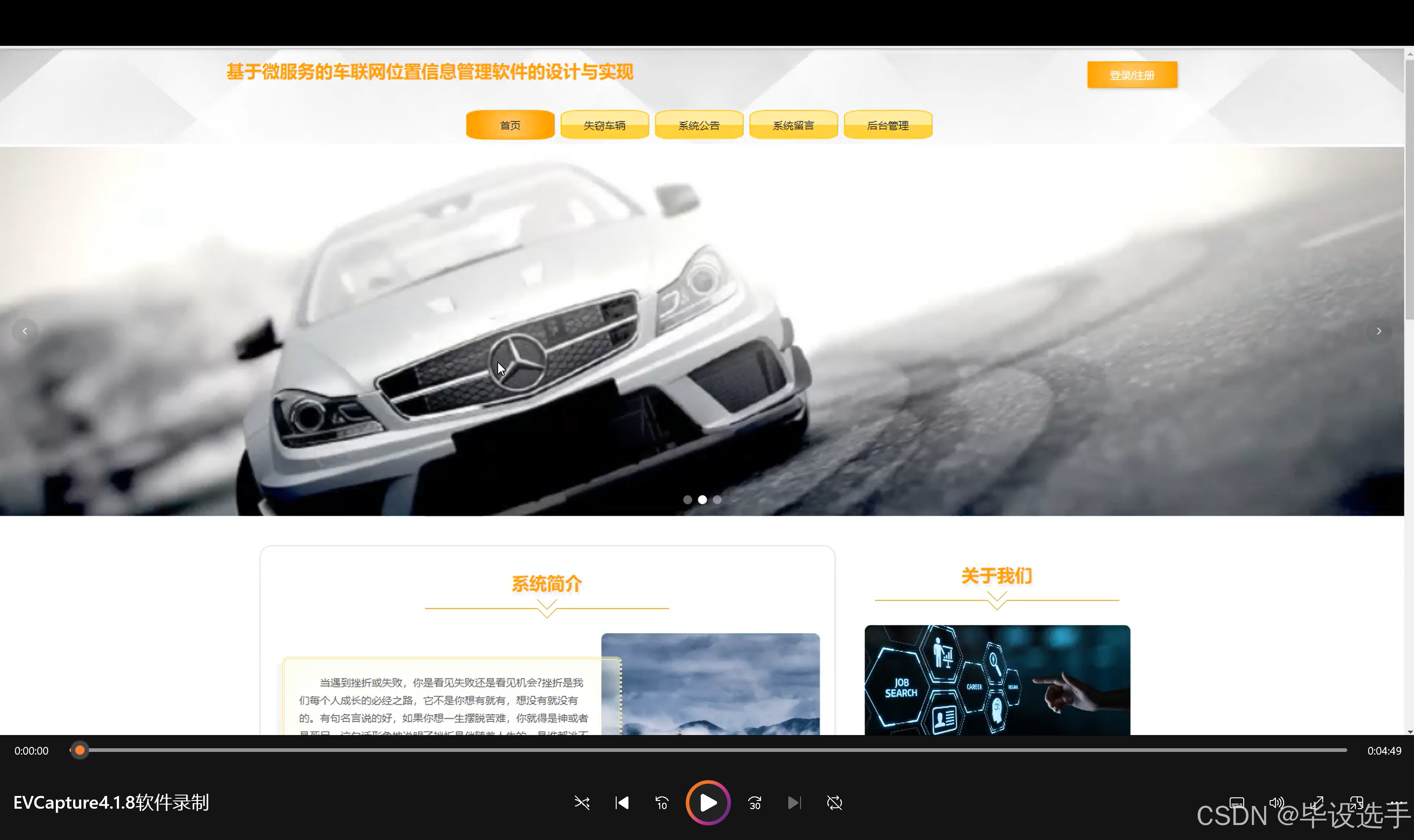1414x840 pixels.
Task: Skip back 10 seconds
Action: point(662,803)
